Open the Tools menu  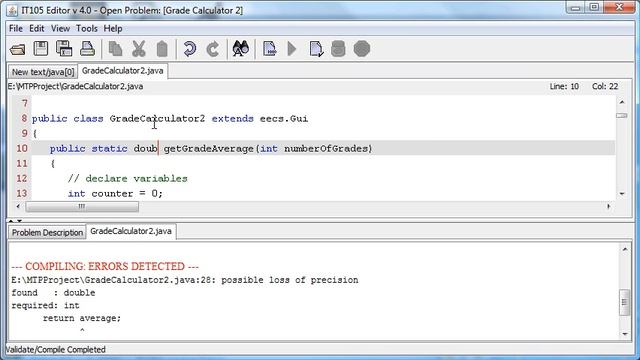tap(87, 29)
